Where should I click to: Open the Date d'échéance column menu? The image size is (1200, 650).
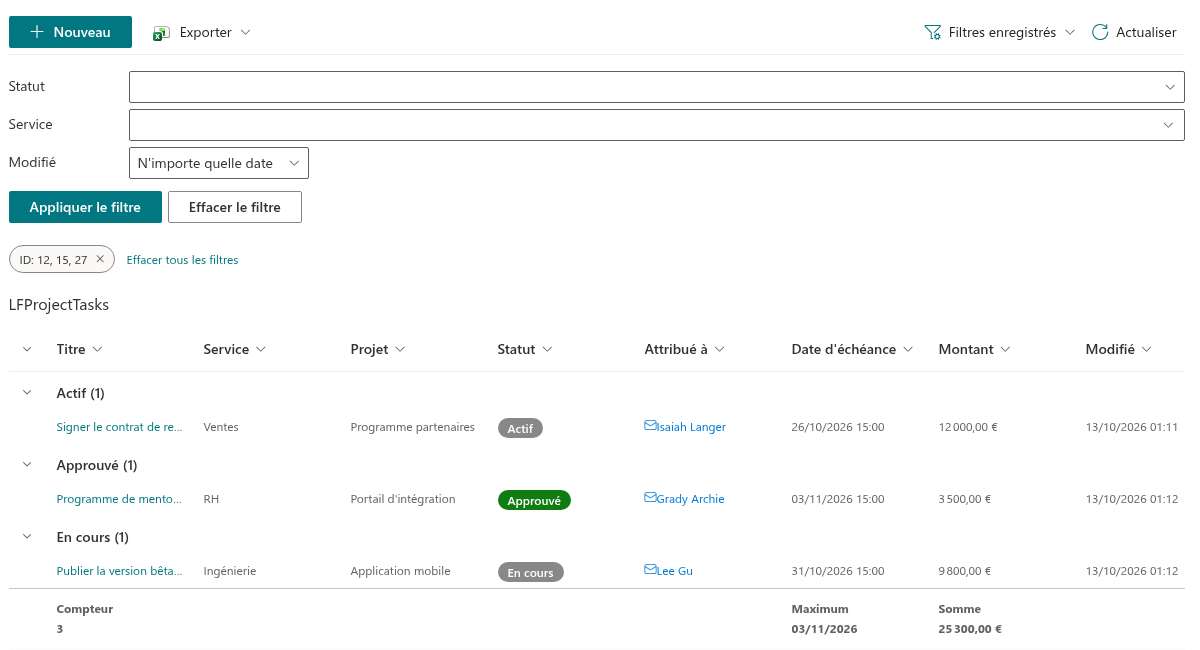[853, 349]
